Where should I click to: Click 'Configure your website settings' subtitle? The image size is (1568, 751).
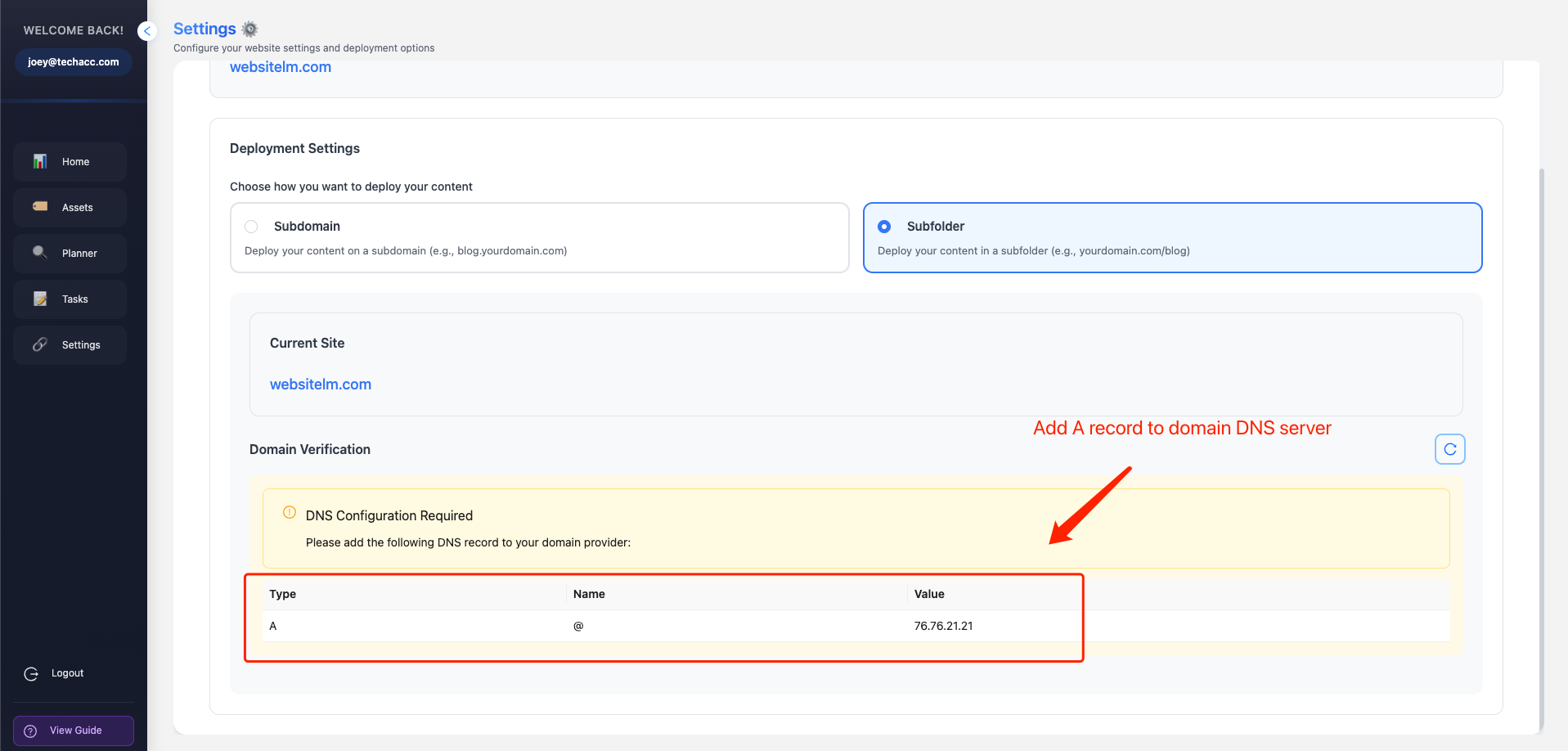(x=304, y=48)
